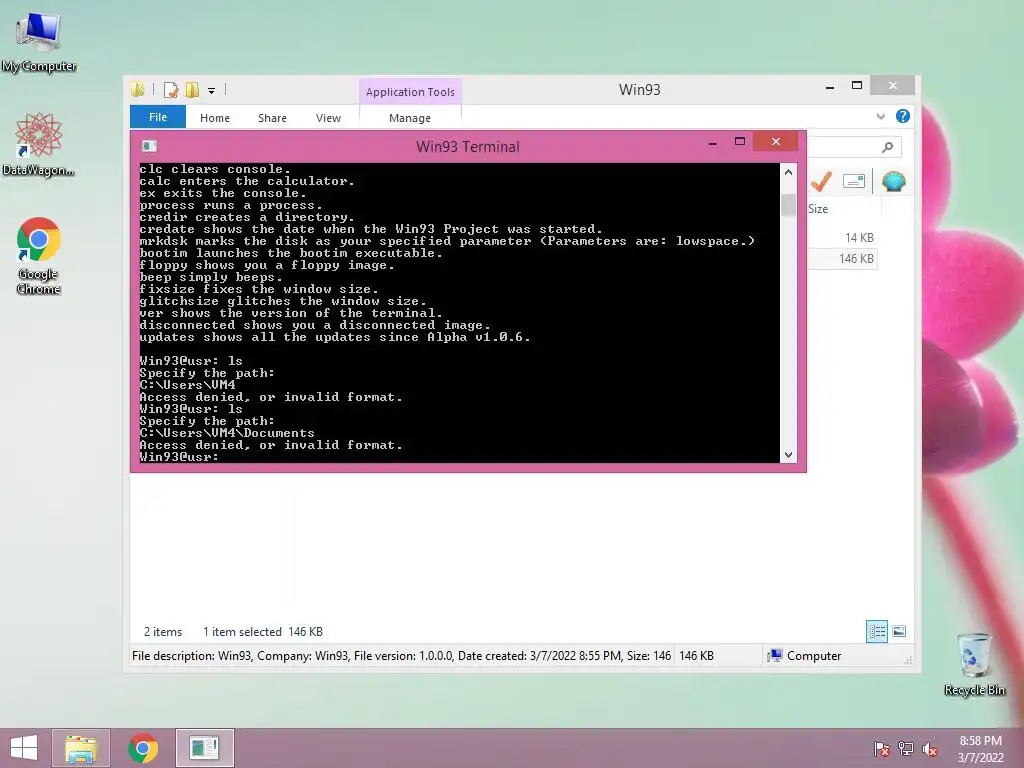Switch to the View ribbon tab
This screenshot has width=1024, height=768.
(x=328, y=118)
